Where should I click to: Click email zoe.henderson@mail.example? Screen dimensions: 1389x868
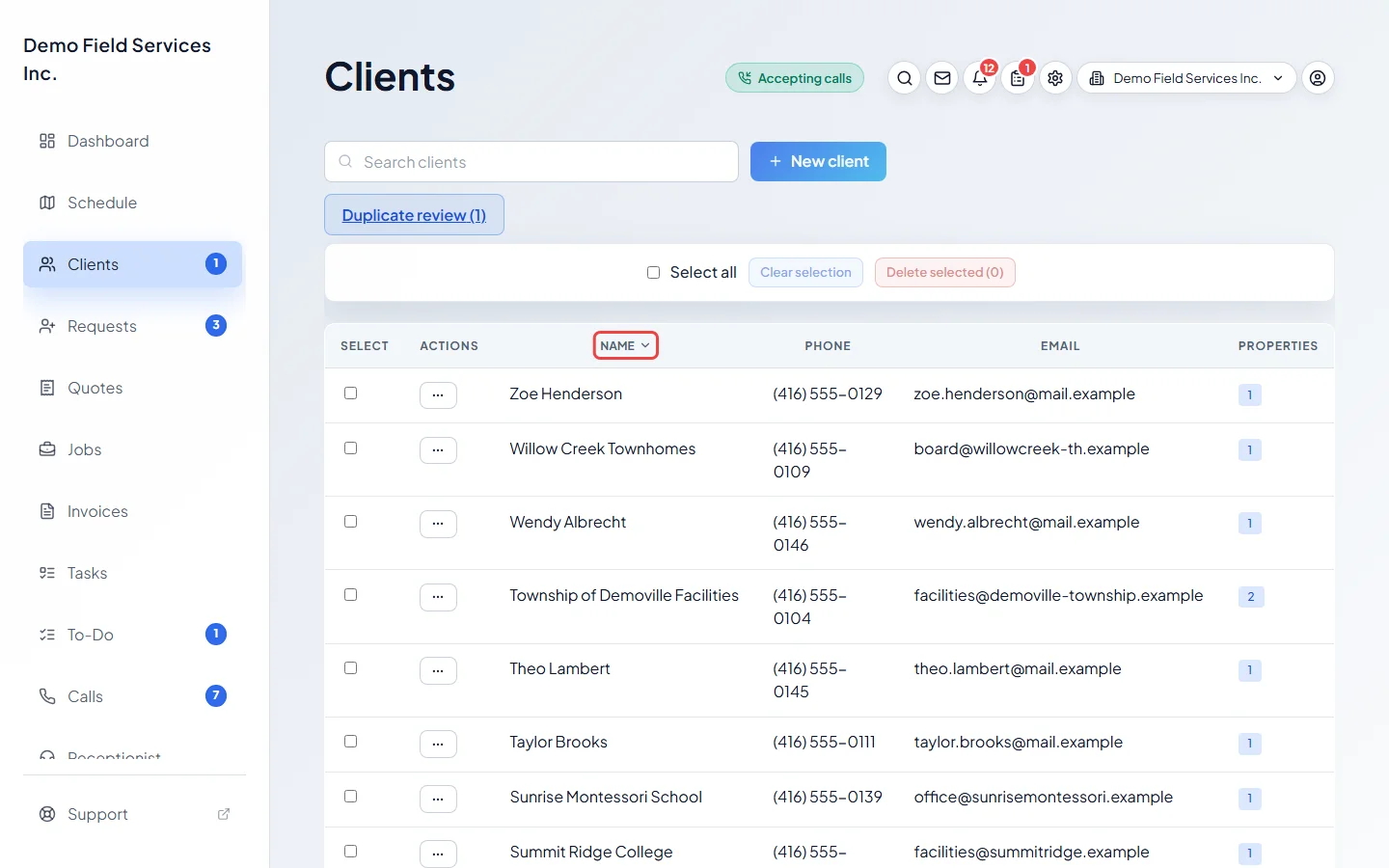1024,393
